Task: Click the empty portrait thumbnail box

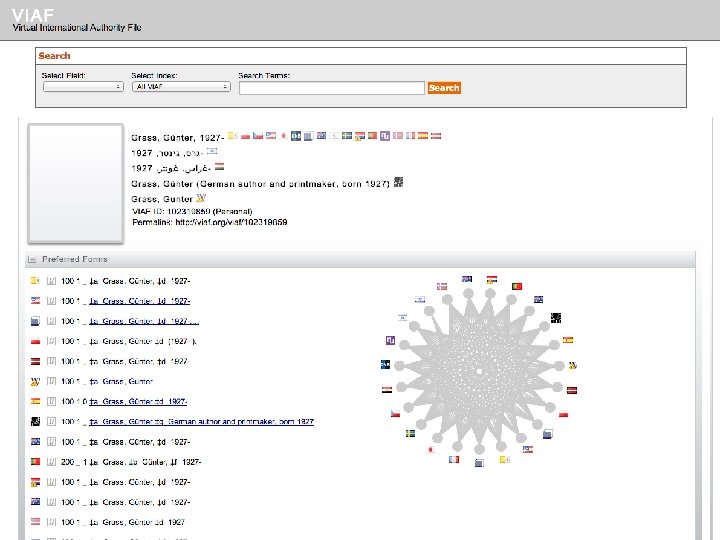Action: (x=75, y=183)
